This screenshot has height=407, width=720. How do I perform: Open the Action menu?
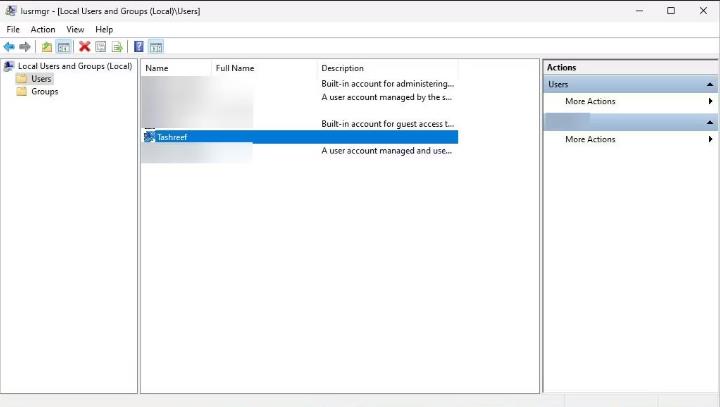43,30
